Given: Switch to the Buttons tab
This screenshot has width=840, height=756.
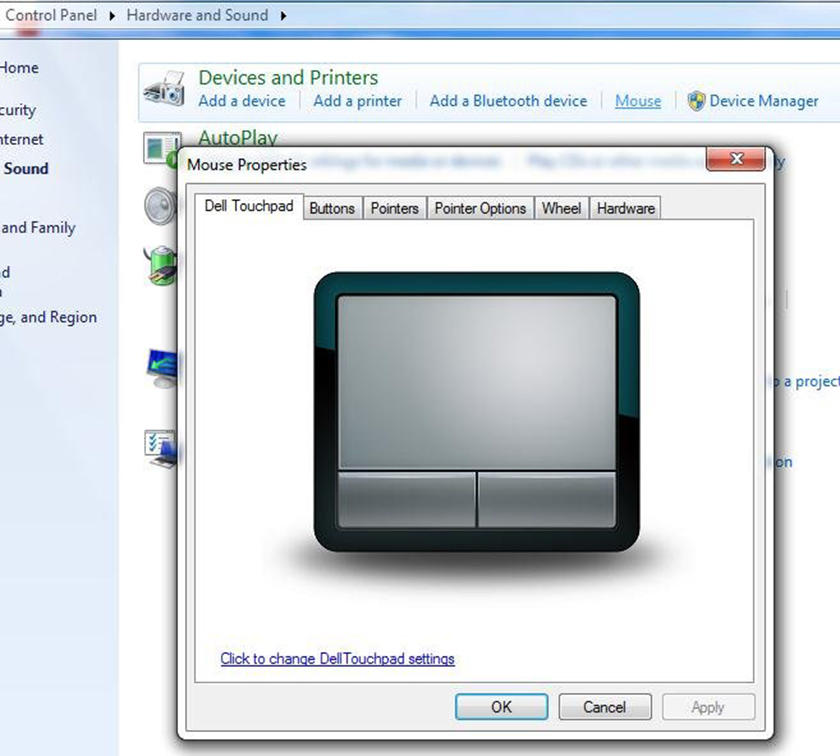Looking at the screenshot, I should pos(332,208).
